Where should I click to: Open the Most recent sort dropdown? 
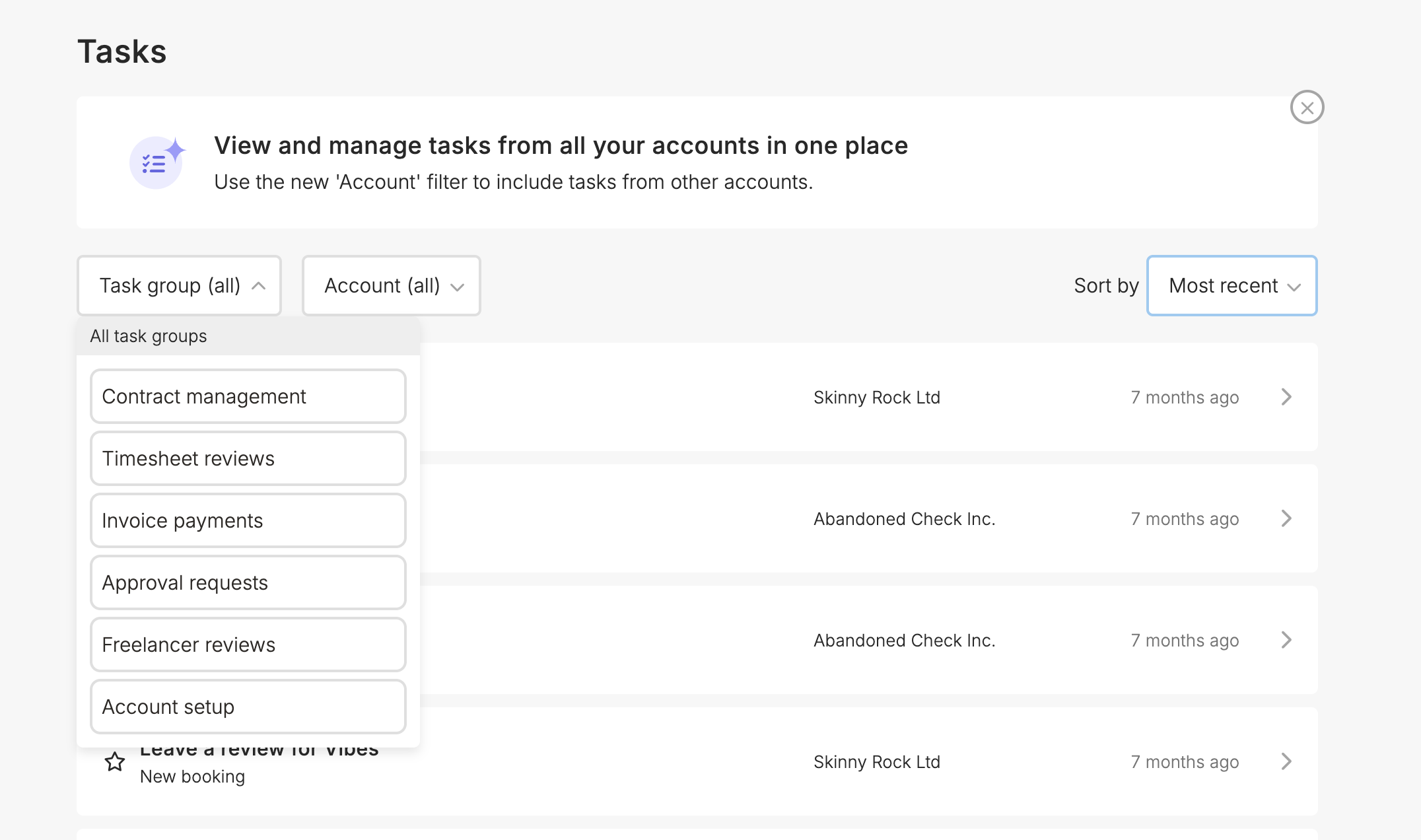[1231, 286]
